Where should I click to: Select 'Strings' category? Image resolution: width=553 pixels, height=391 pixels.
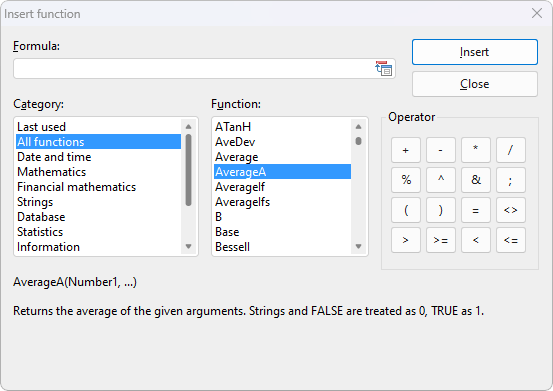point(98,202)
